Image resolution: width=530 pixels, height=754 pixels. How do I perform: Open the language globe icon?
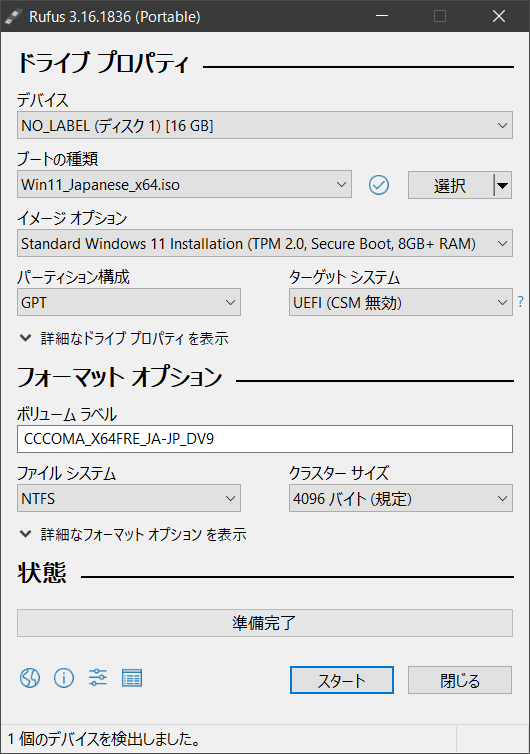coord(30,678)
